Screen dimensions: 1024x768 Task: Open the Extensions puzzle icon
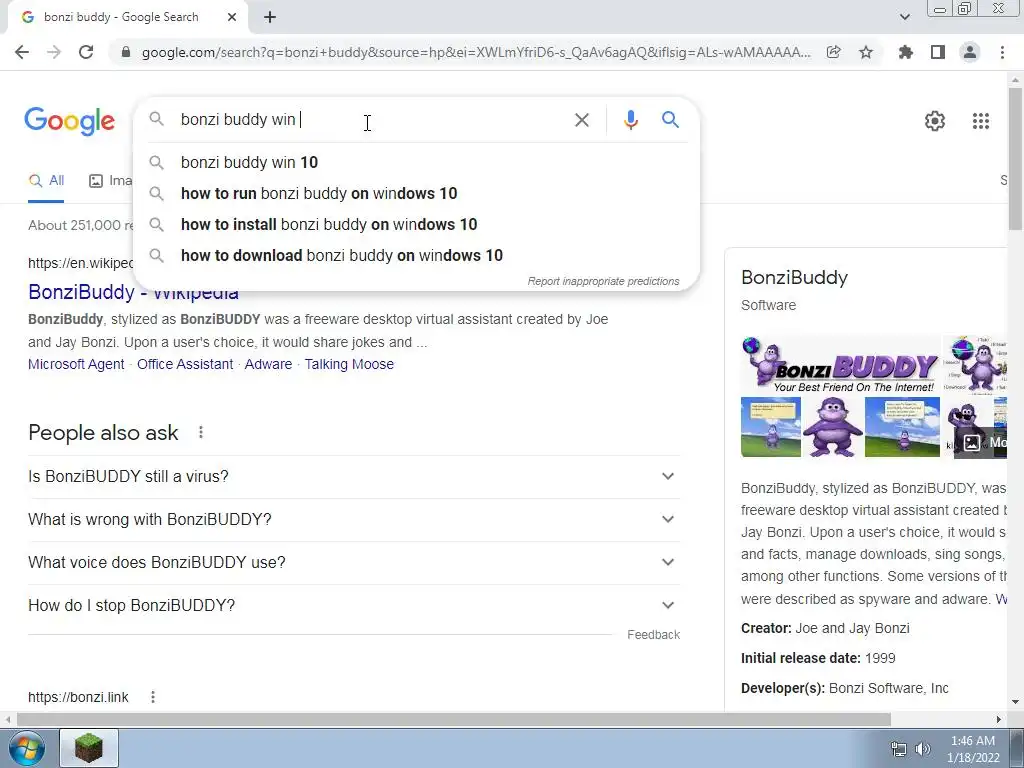pyautogui.click(x=905, y=52)
